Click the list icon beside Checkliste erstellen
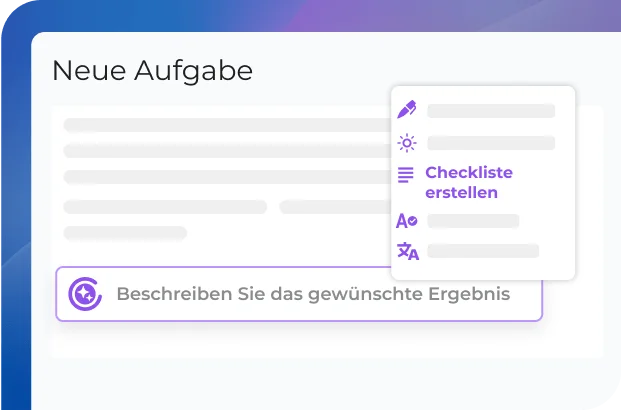Screen dimensions: 621x410 pyautogui.click(x=406, y=174)
